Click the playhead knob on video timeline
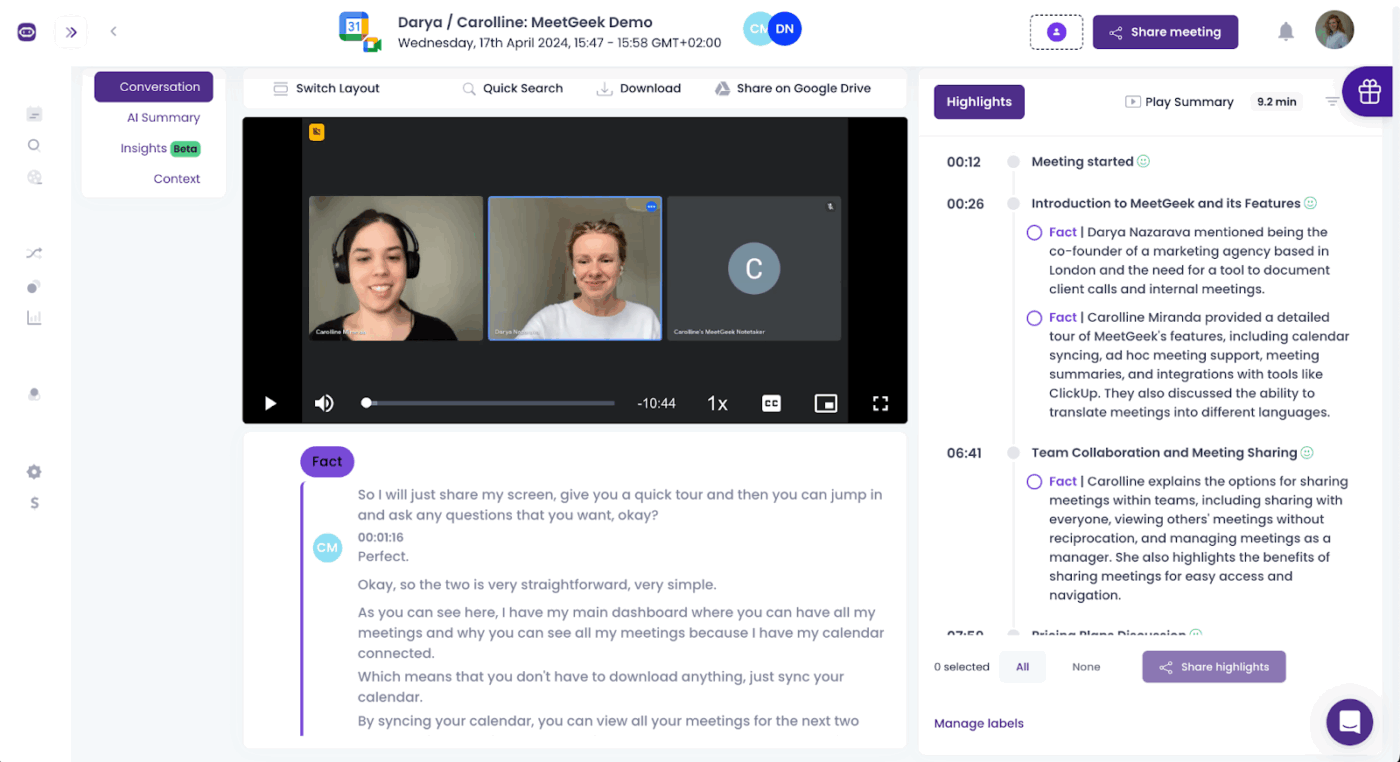Screen dimensions: 1400x762 click(367, 403)
